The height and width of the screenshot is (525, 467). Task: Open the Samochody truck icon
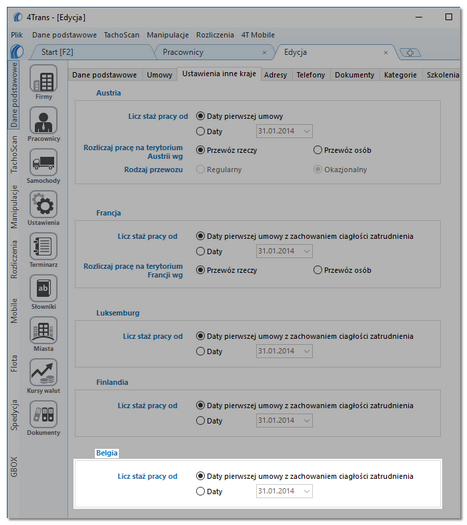pos(44,162)
